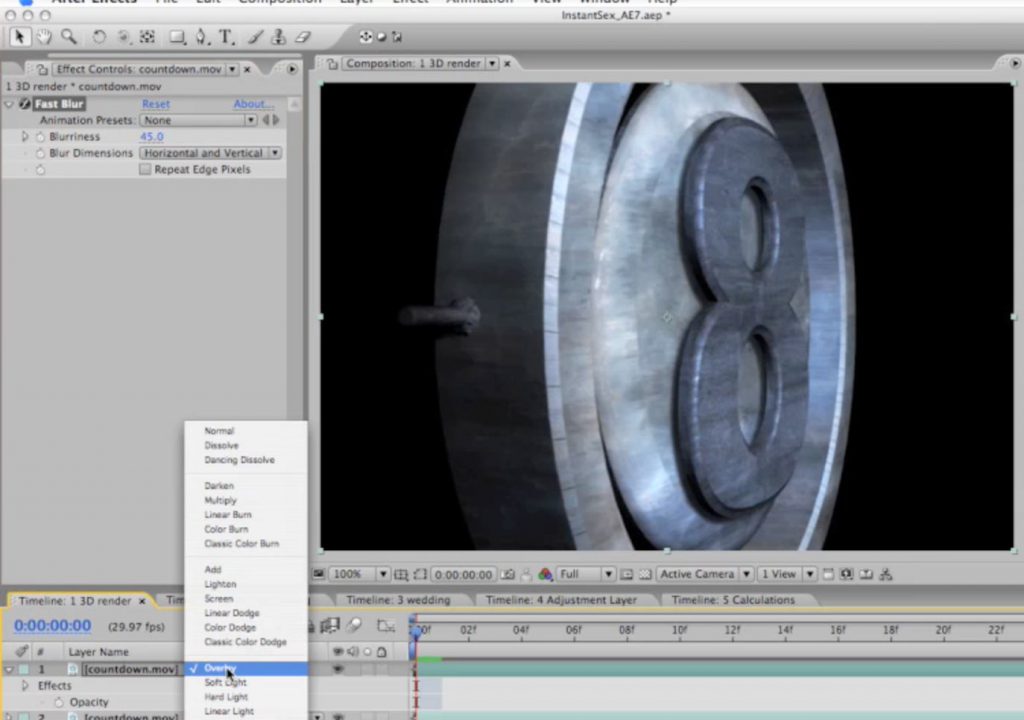This screenshot has width=1024, height=720.
Task: Click the About link for Fast Blur
Action: click(253, 104)
